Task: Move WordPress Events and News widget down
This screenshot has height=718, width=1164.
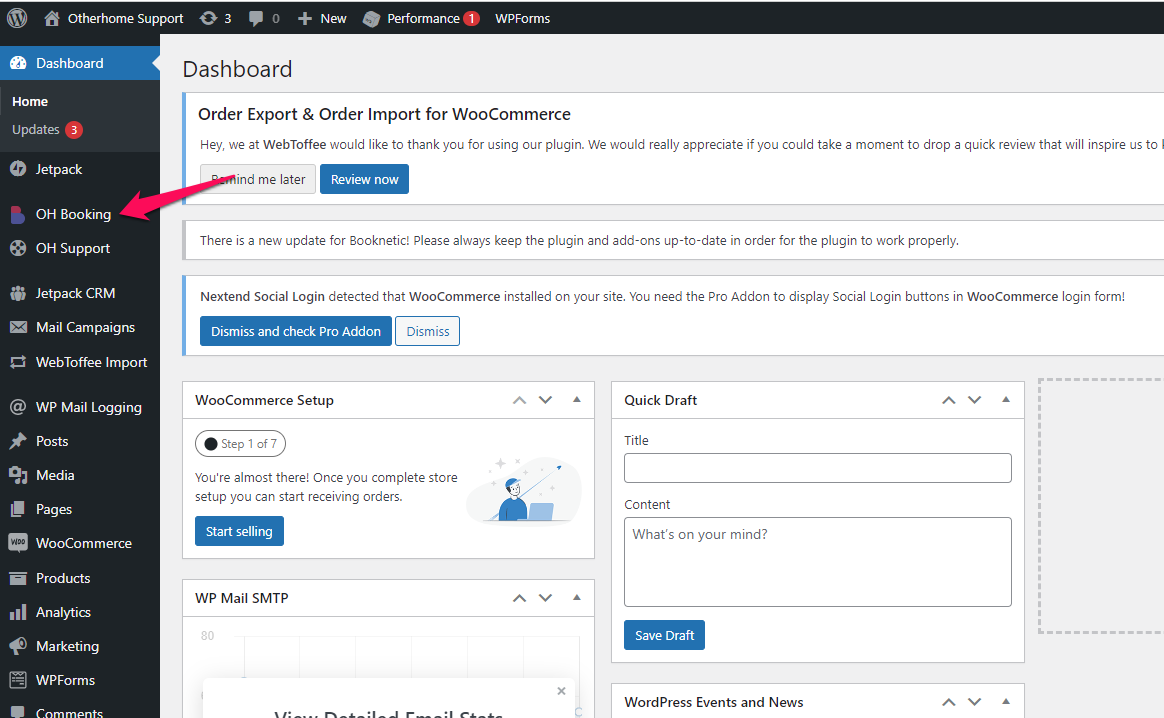Action: click(x=975, y=702)
